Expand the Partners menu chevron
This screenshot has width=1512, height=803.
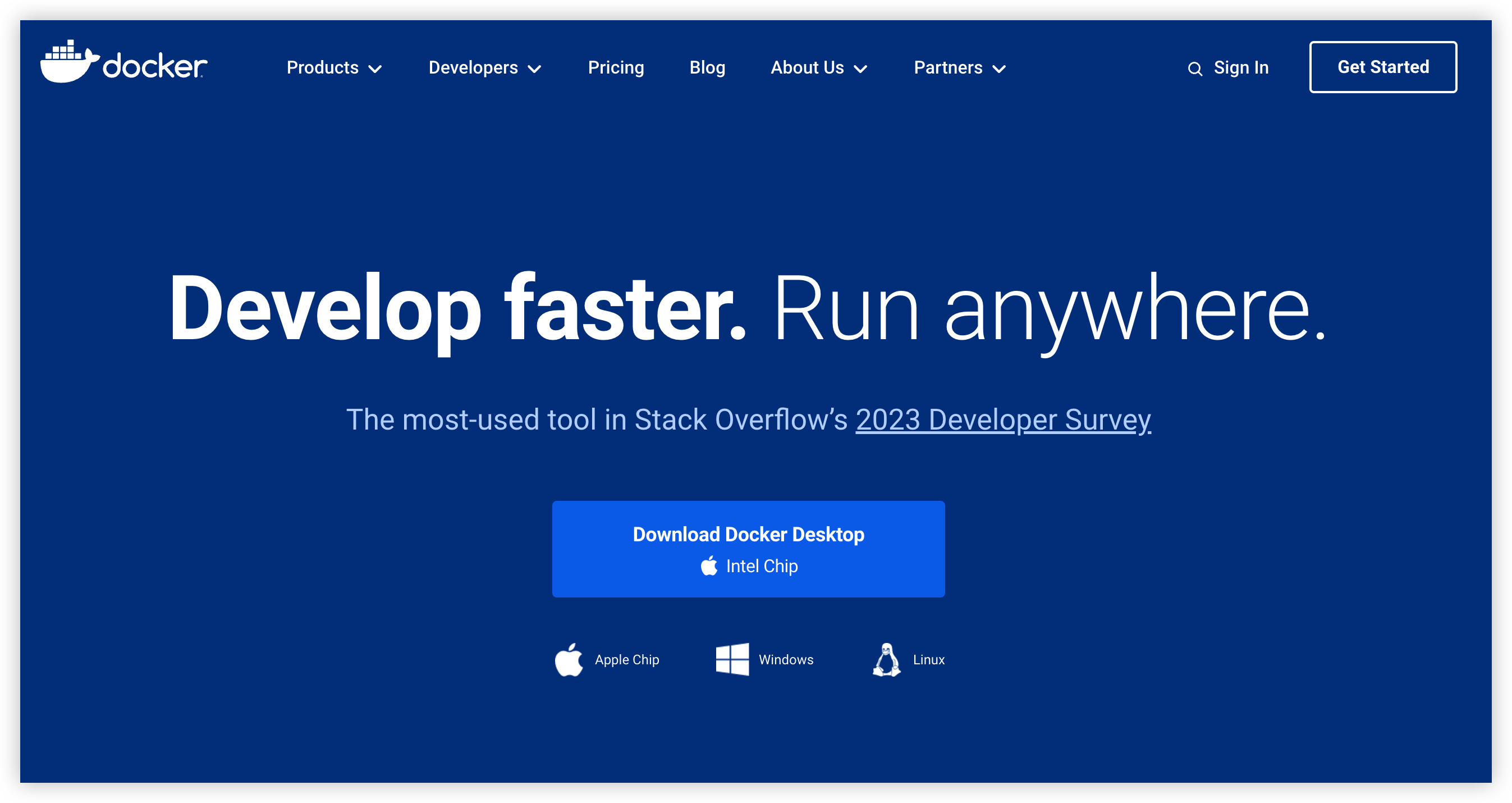pos(999,69)
